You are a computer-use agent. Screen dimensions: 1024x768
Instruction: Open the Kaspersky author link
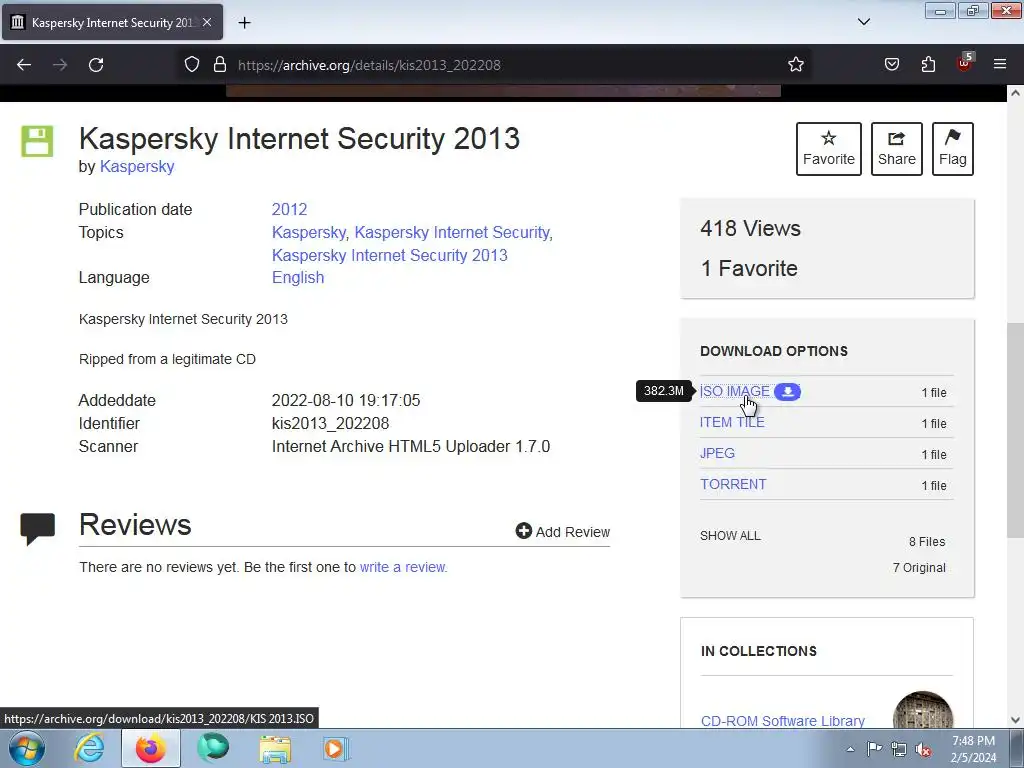point(137,167)
